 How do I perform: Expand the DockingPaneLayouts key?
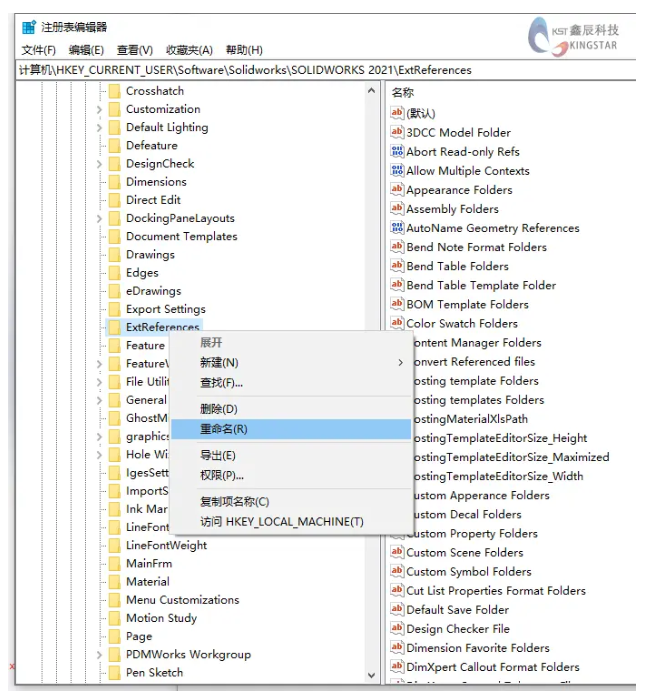[99, 219]
